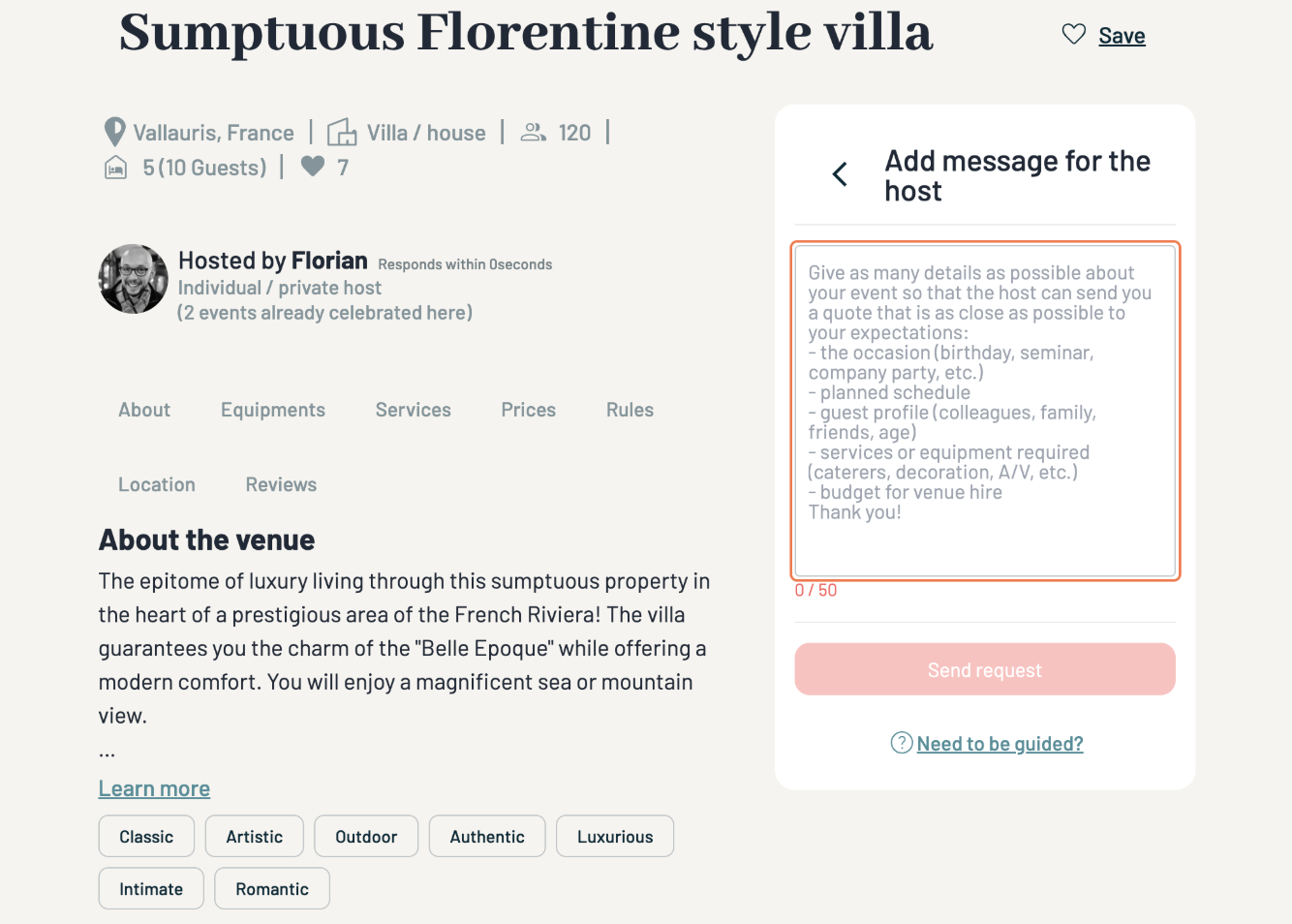This screenshot has height=924, width=1292.
Task: Click the bedroom icon beside 5 (10 Guests)
Action: tap(115, 168)
